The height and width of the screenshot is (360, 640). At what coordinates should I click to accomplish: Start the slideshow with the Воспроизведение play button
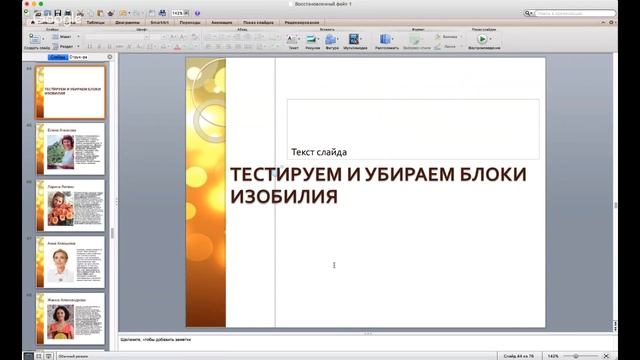pyautogui.click(x=482, y=39)
